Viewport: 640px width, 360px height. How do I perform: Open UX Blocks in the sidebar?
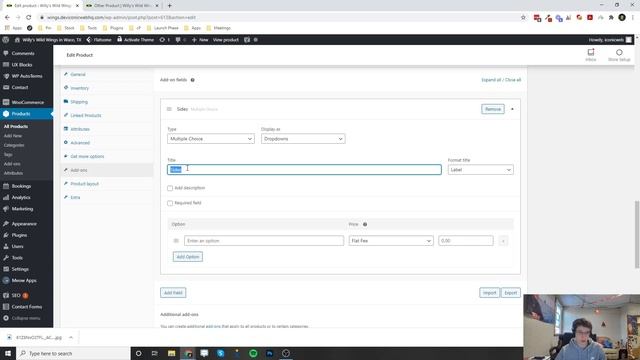22,65
